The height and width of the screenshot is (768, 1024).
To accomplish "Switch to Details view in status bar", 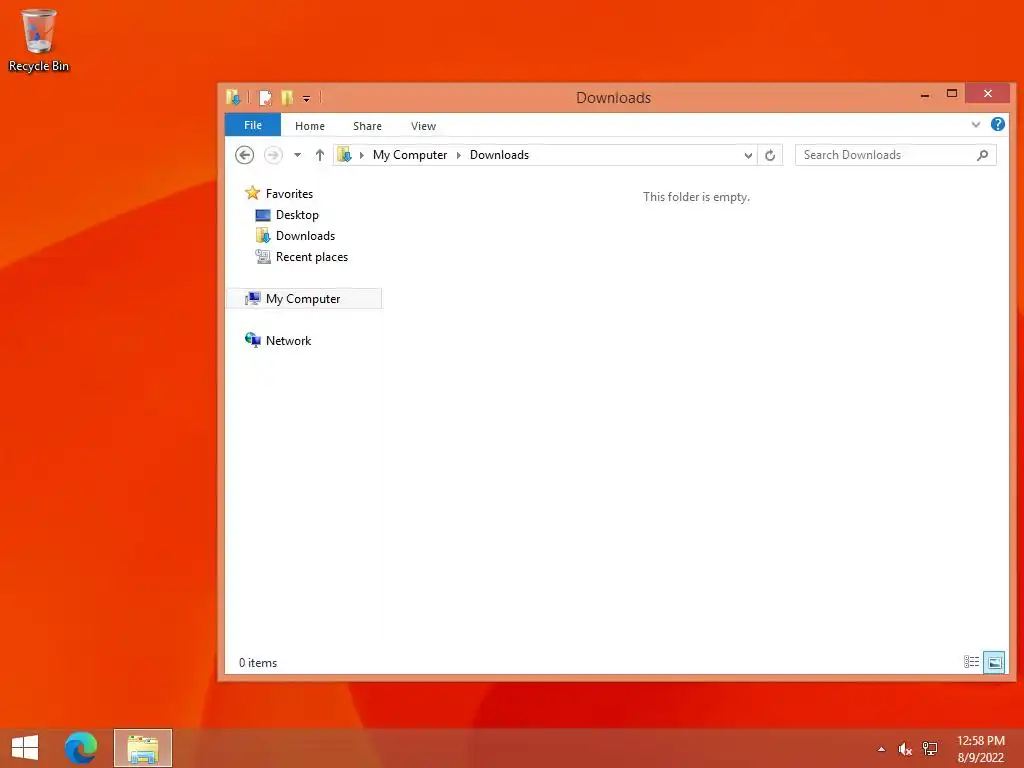I will tap(971, 662).
